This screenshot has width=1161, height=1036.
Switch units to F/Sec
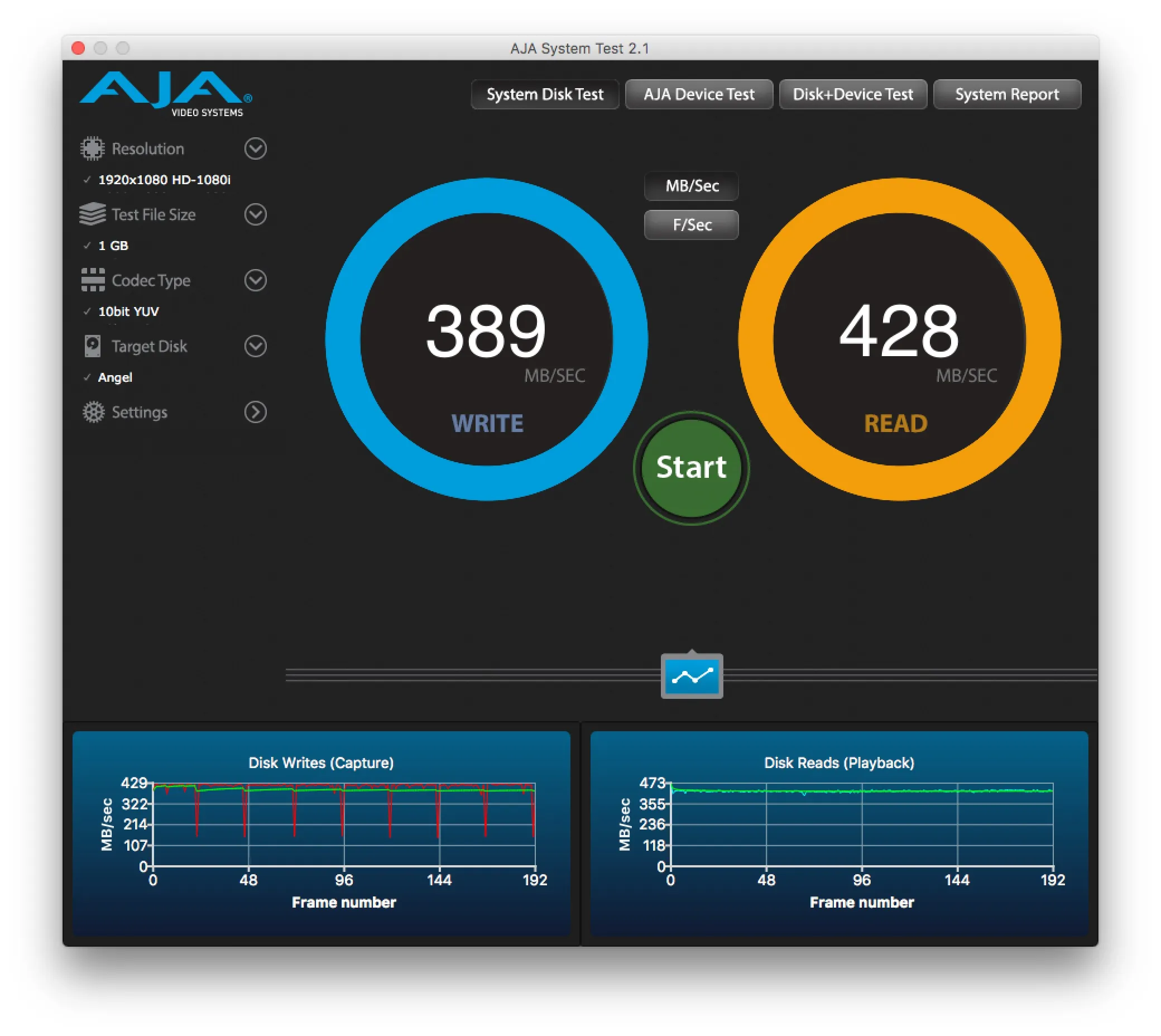pyautogui.click(x=692, y=225)
